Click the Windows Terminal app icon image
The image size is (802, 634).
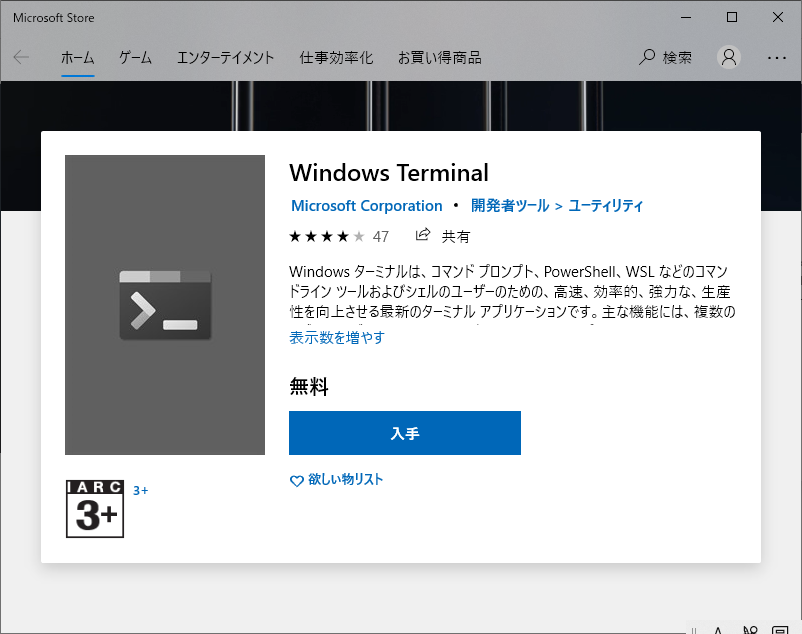click(x=164, y=304)
